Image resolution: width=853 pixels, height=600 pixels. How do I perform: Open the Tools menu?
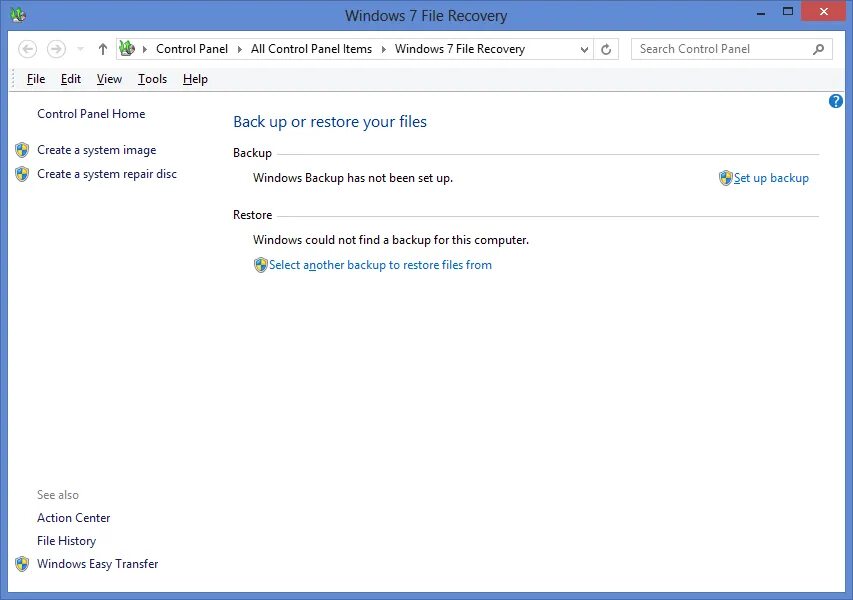click(x=152, y=79)
